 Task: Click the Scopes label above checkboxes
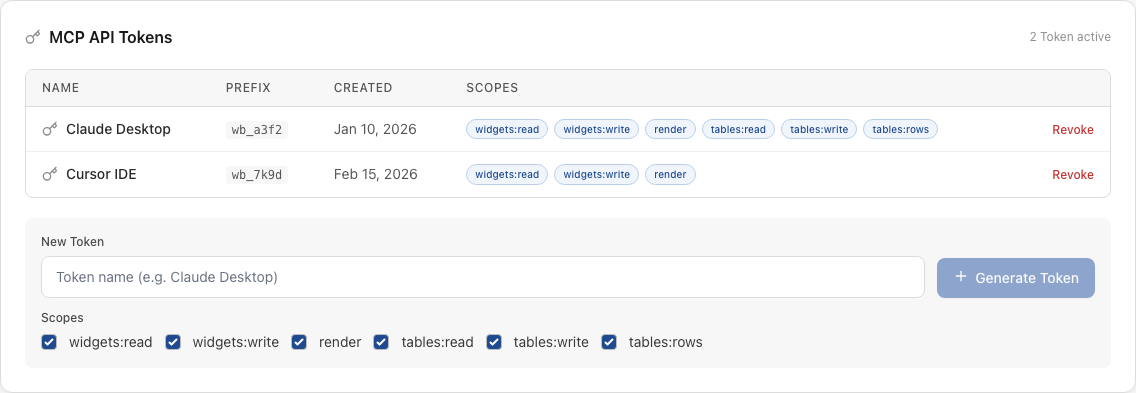(x=62, y=318)
